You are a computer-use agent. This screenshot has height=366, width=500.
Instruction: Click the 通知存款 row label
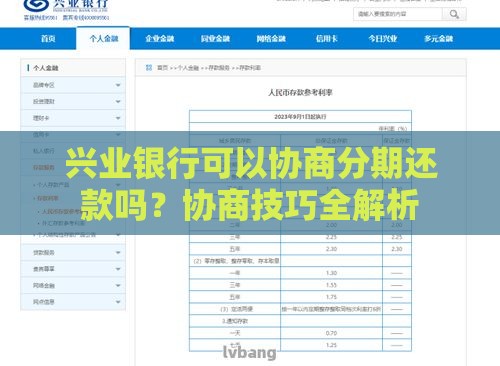click(235, 321)
